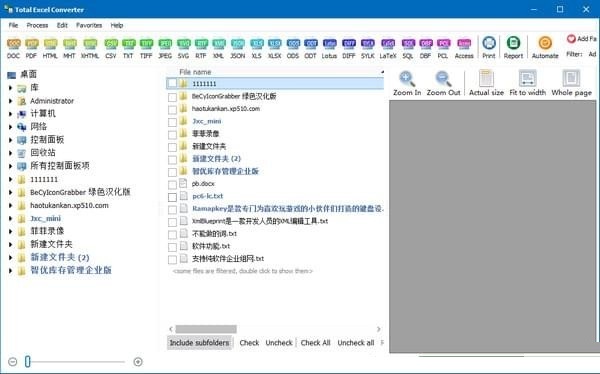Viewport: 600px width, 374px height.
Task: Expand the Administrator tree node
Action: [x=10, y=101]
